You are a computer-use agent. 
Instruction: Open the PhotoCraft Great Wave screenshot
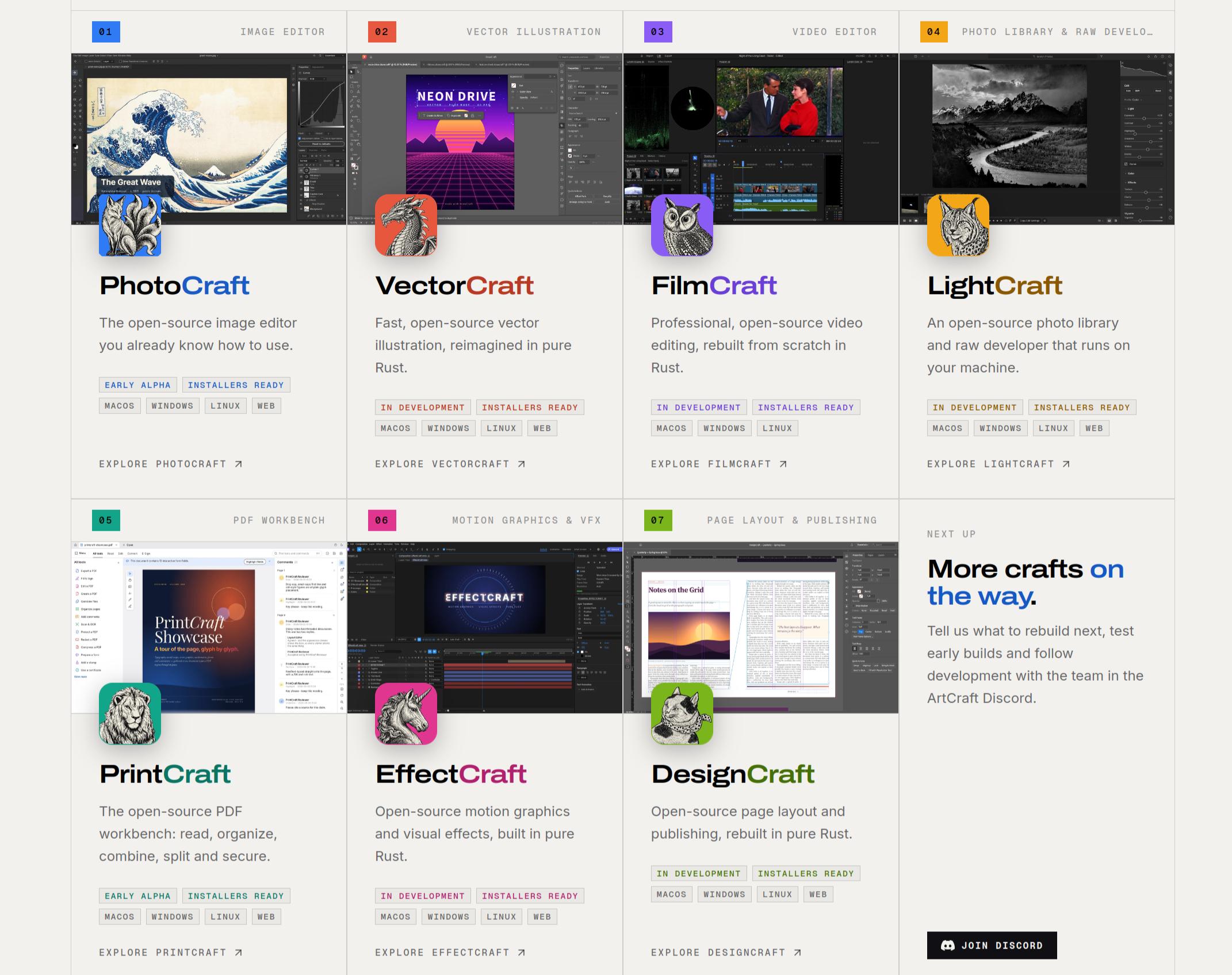[x=209, y=139]
